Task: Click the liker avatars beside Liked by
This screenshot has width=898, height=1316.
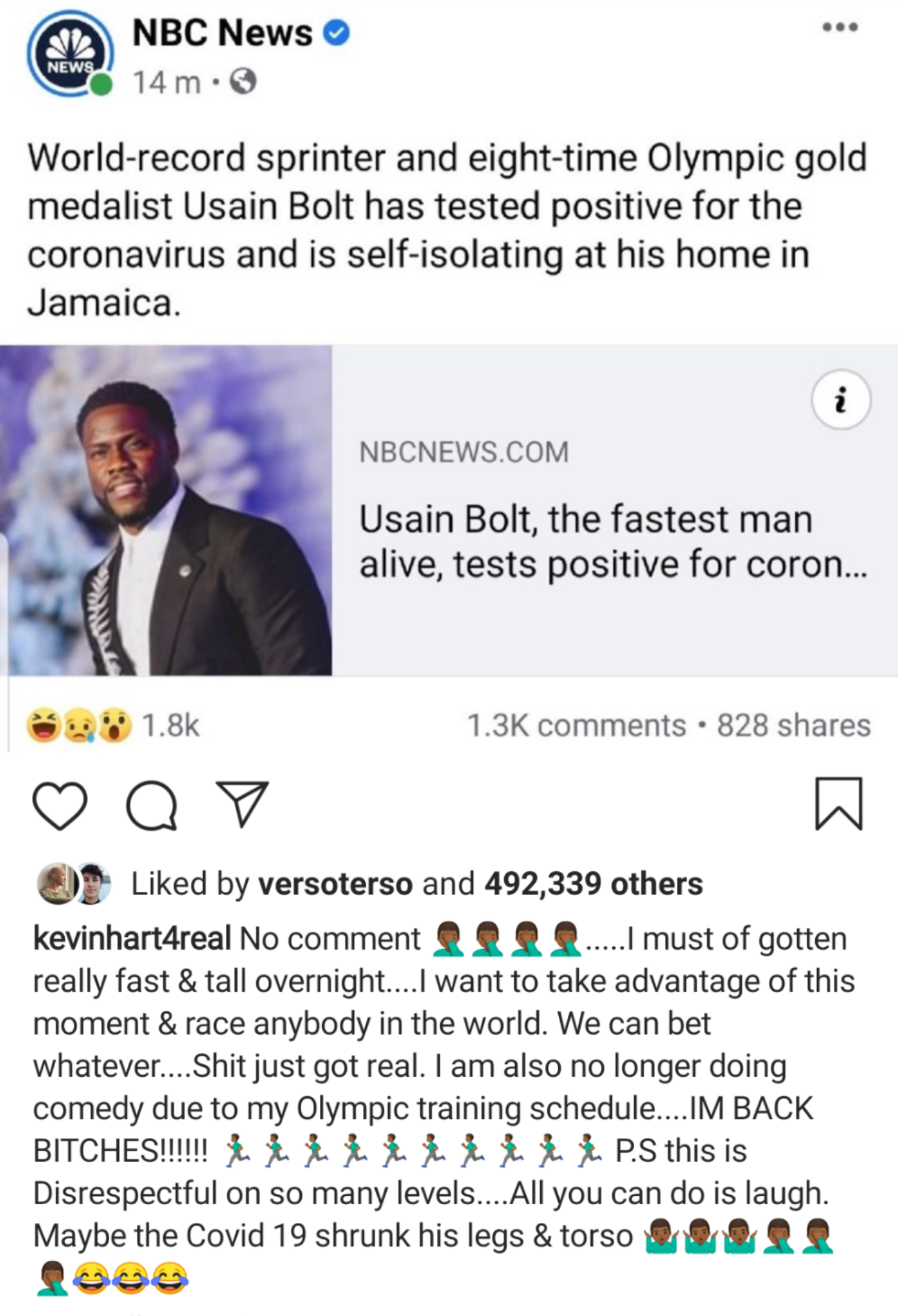Action: (x=74, y=884)
